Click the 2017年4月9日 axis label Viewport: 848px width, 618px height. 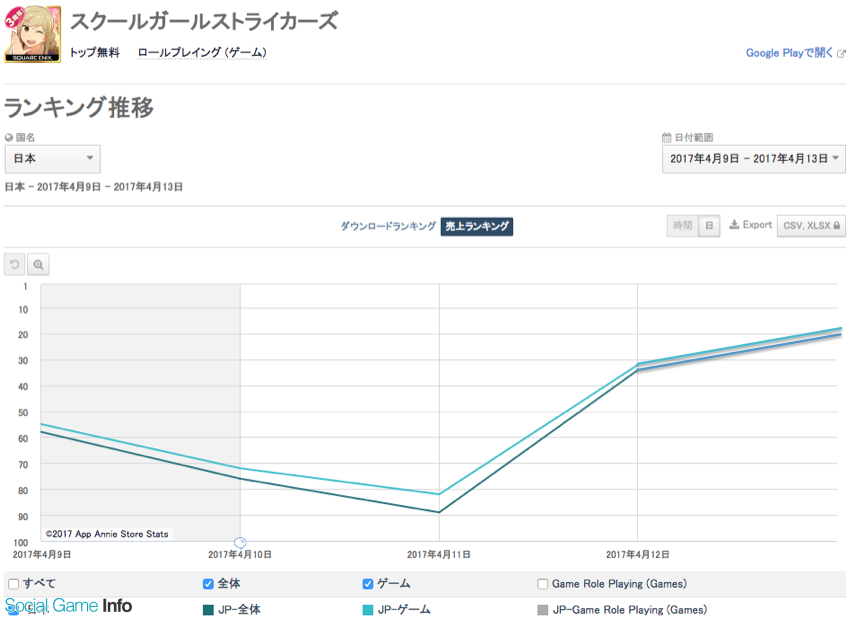pos(42,555)
